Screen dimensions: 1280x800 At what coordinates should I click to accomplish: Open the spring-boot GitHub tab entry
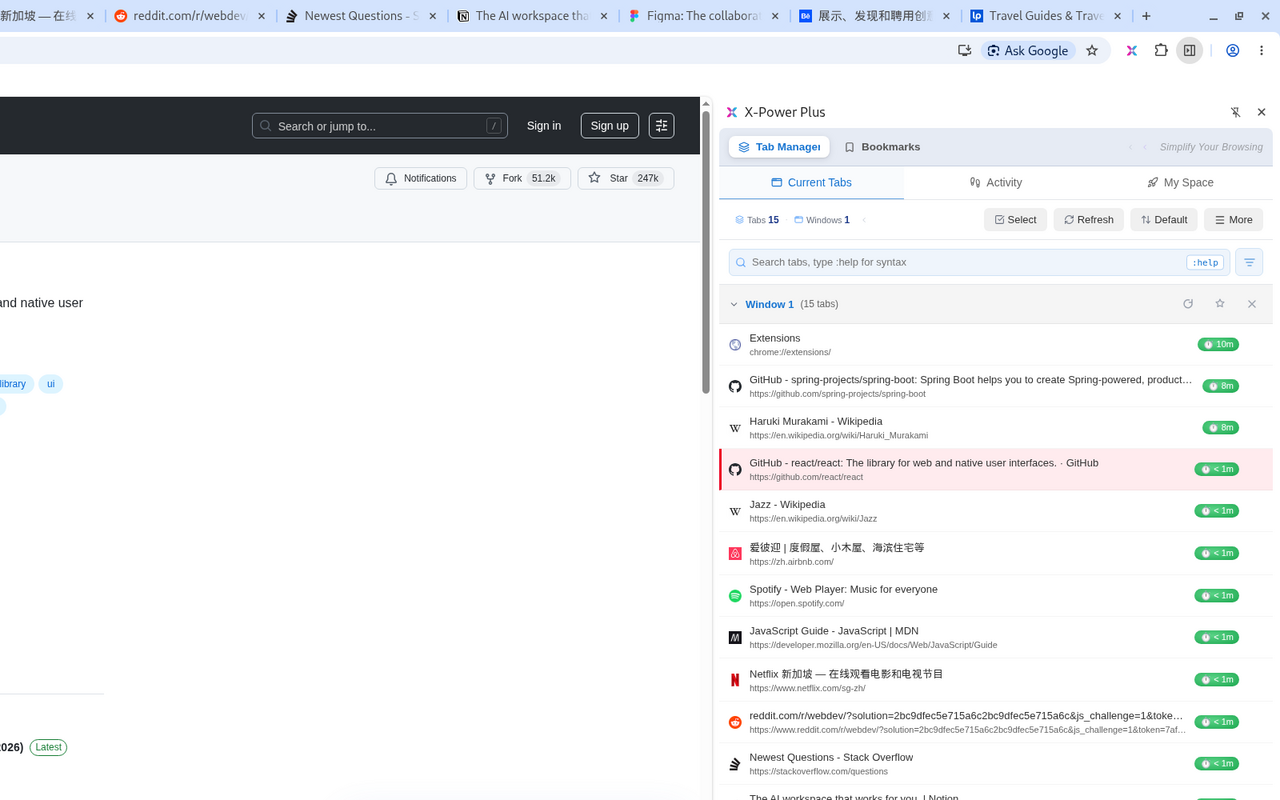[995, 386]
